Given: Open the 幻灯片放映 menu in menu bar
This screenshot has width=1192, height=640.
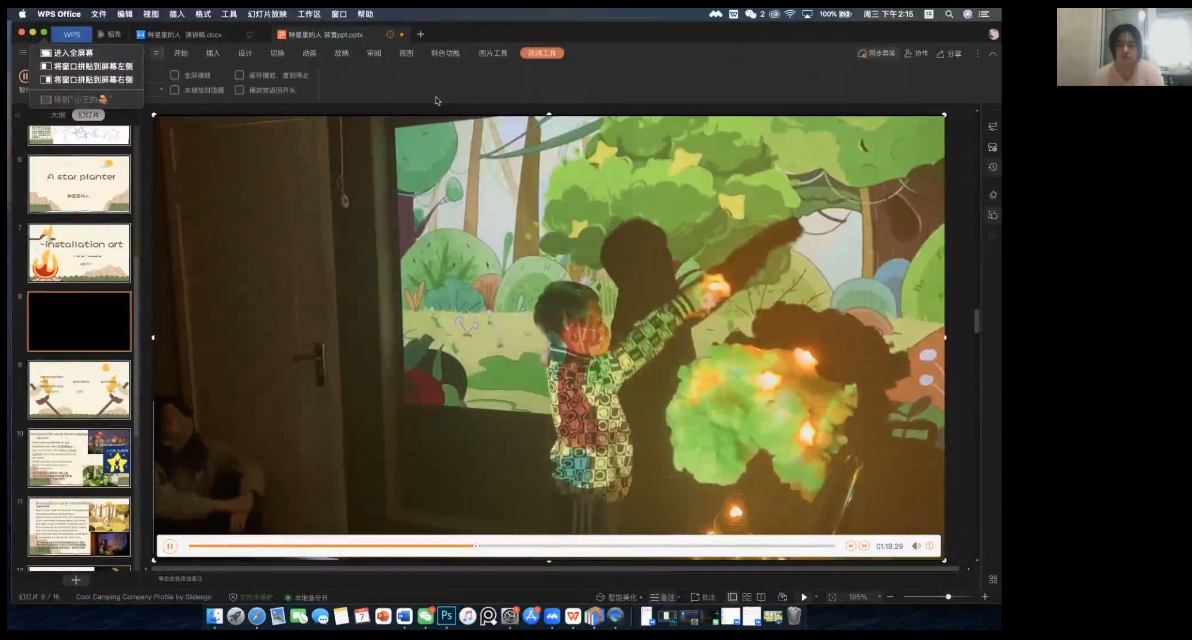Looking at the screenshot, I should click(267, 14).
